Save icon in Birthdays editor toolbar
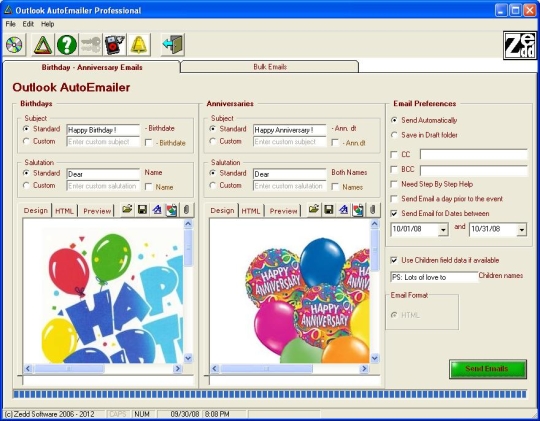 click(x=142, y=209)
